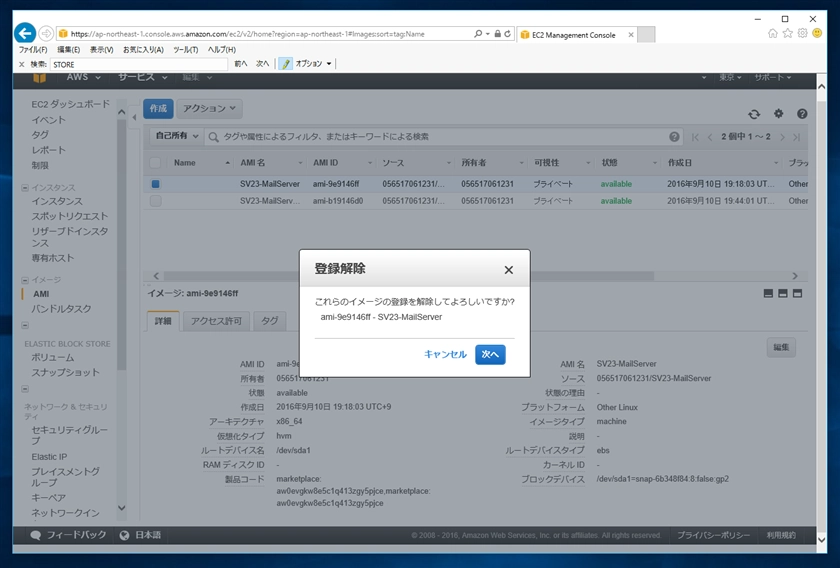Cancel deregistration via キャンセル link

(x=445, y=354)
